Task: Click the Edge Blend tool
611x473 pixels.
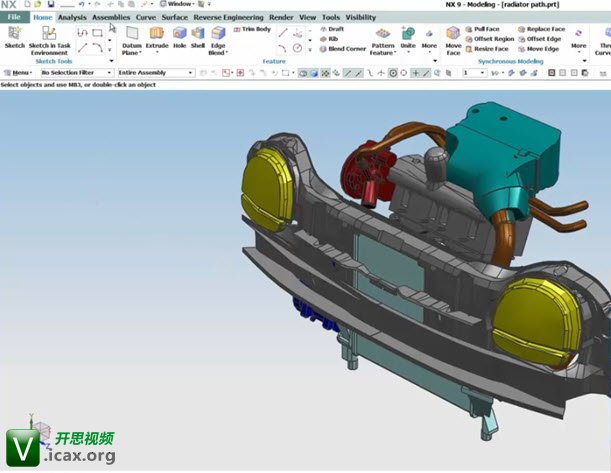Action: [217, 36]
